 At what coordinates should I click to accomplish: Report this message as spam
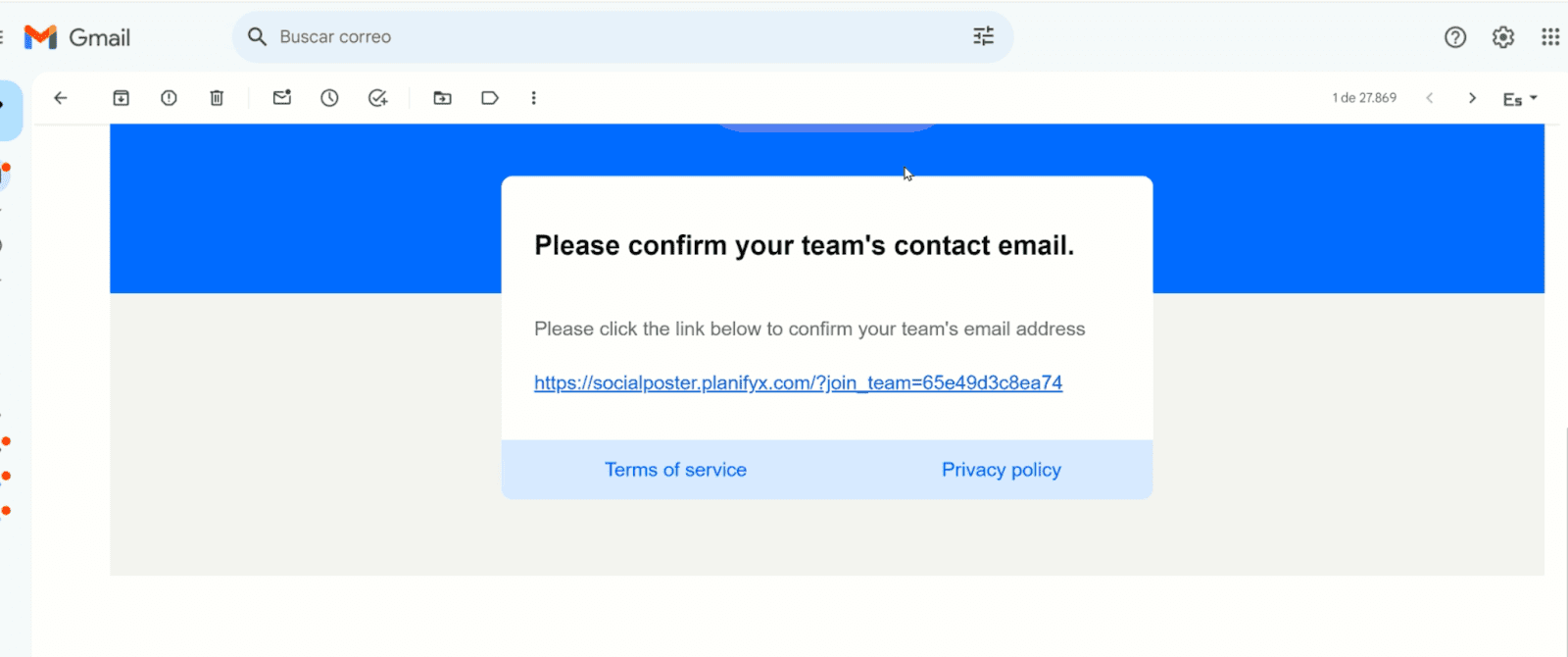pyautogui.click(x=169, y=98)
